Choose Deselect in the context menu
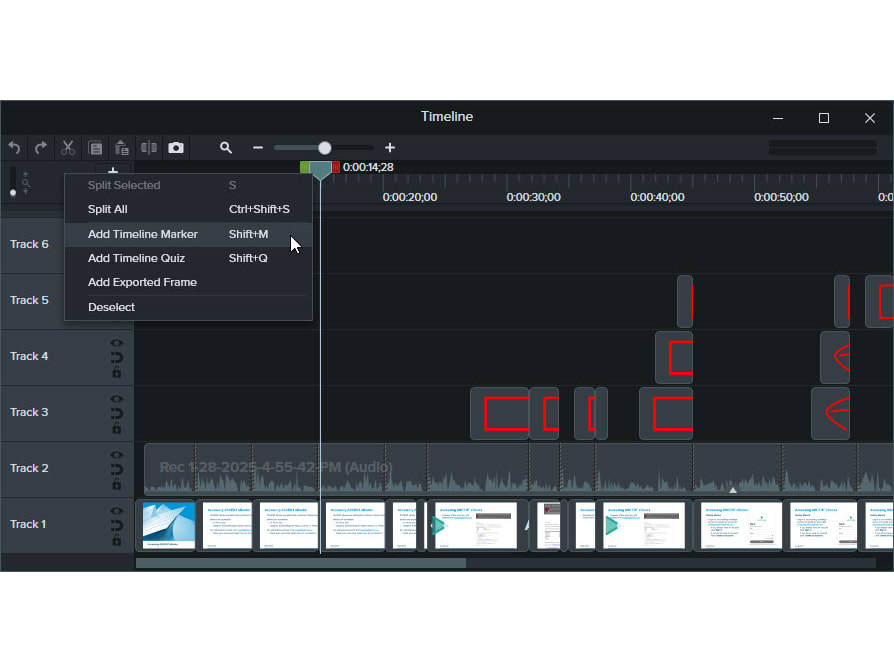 click(x=188, y=307)
